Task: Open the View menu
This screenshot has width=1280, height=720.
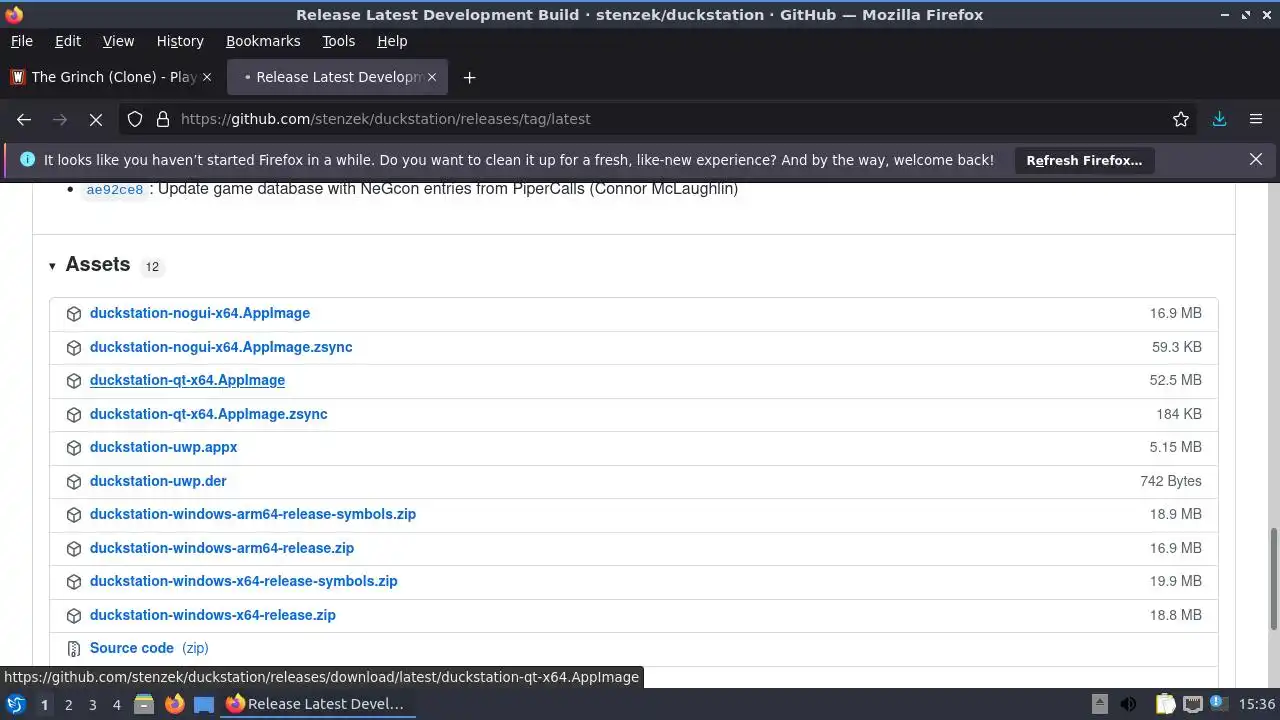Action: [118, 41]
